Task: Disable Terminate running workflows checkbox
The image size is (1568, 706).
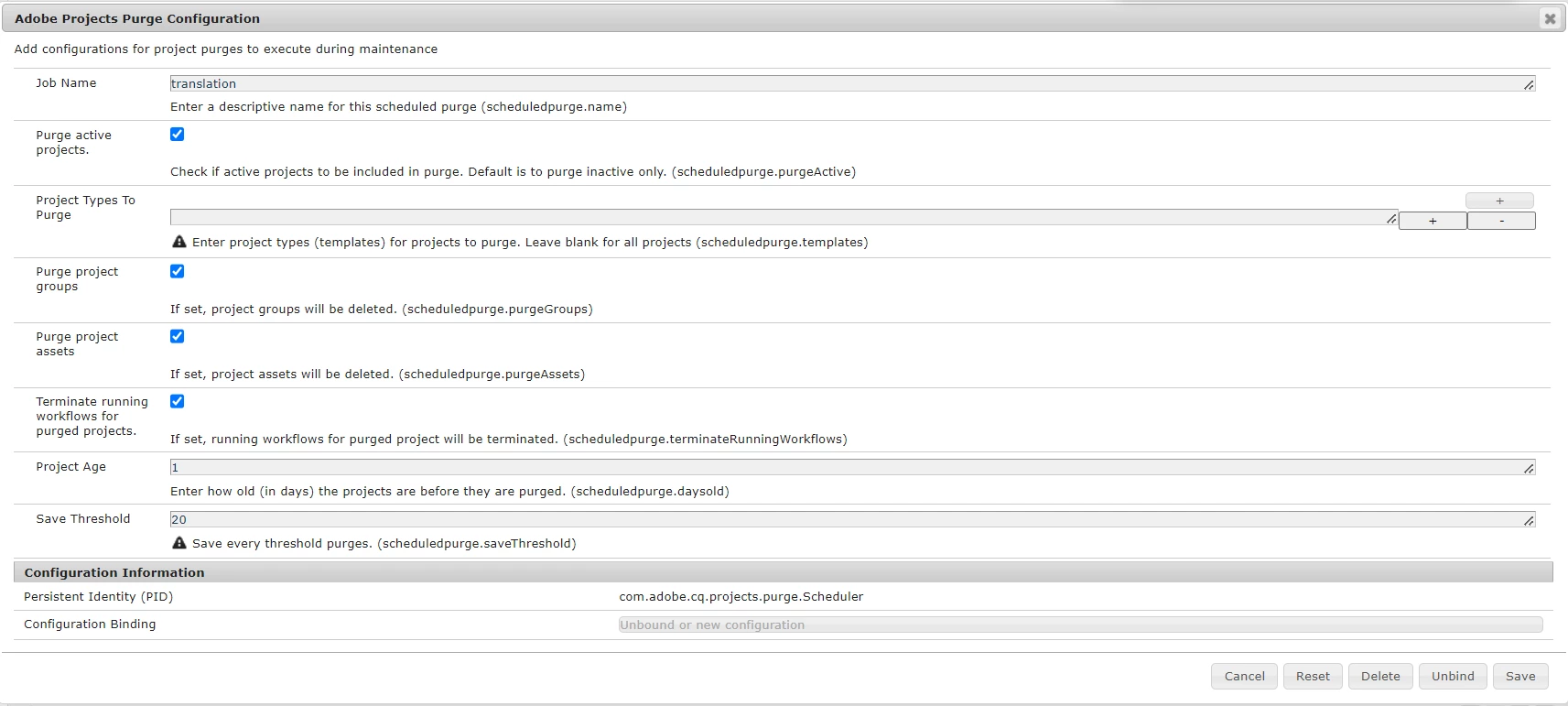Action: coord(178,401)
